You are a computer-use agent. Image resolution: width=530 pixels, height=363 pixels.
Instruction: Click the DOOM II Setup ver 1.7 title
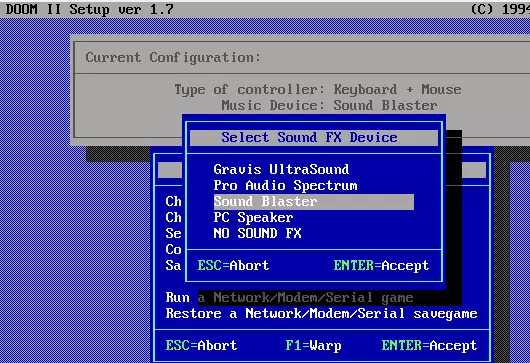click(x=90, y=9)
